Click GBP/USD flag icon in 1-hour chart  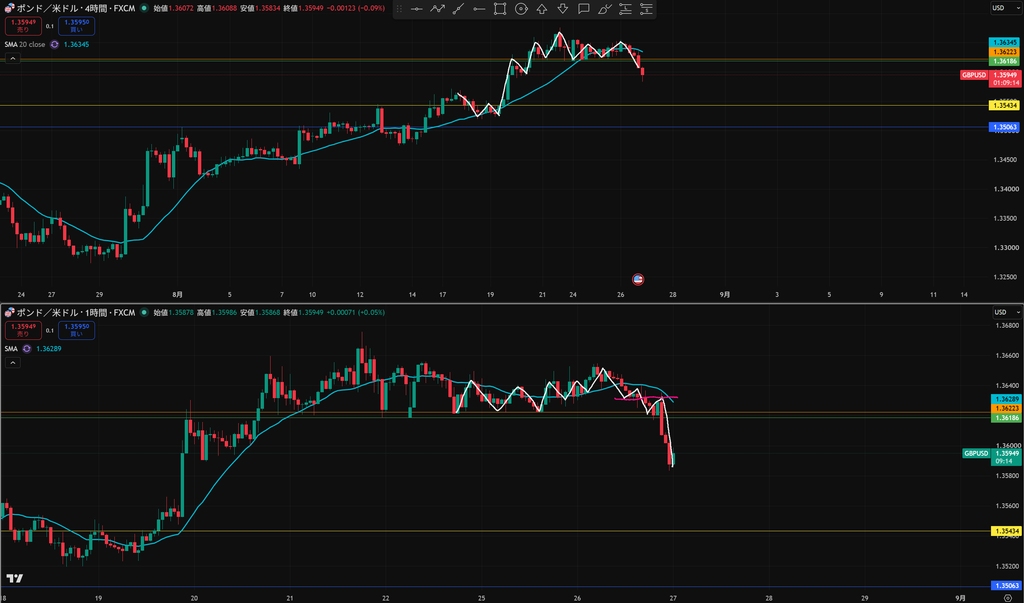pyautogui.click(x=9, y=312)
